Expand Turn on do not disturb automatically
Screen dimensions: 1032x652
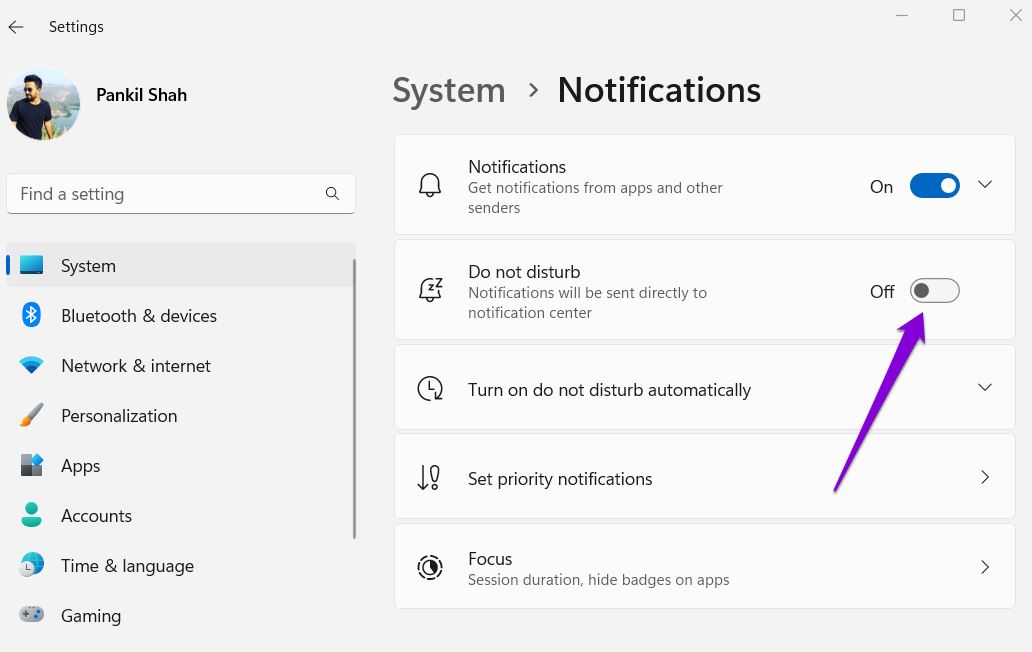(x=985, y=388)
